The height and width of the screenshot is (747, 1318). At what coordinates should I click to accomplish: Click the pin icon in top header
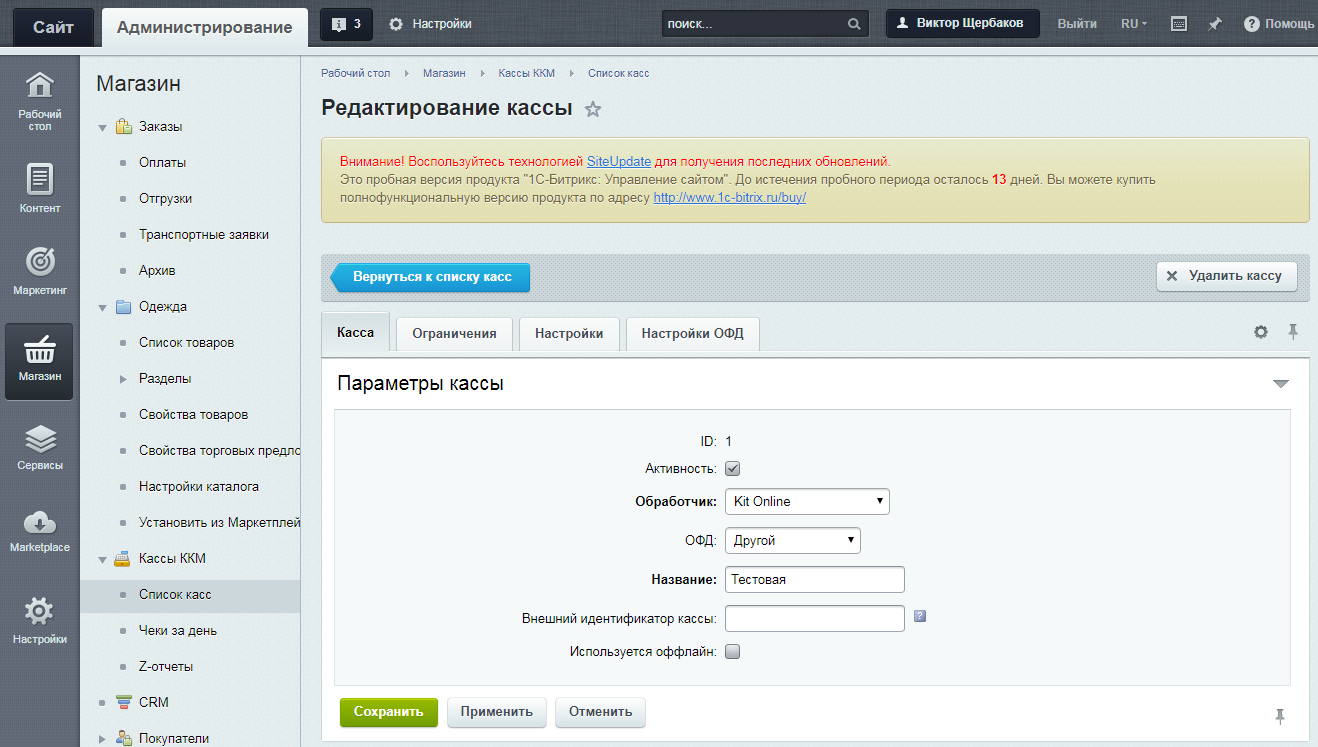[1215, 24]
